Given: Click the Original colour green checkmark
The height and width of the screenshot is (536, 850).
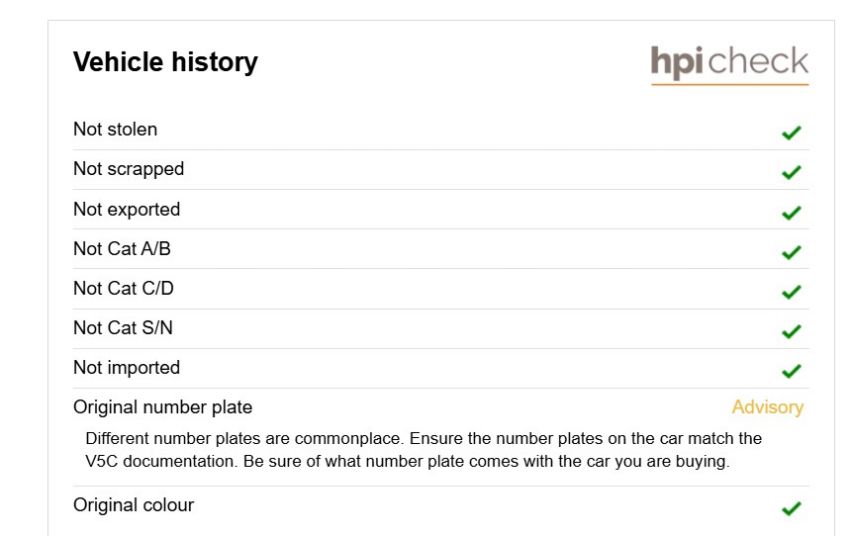Looking at the screenshot, I should click(x=791, y=508).
